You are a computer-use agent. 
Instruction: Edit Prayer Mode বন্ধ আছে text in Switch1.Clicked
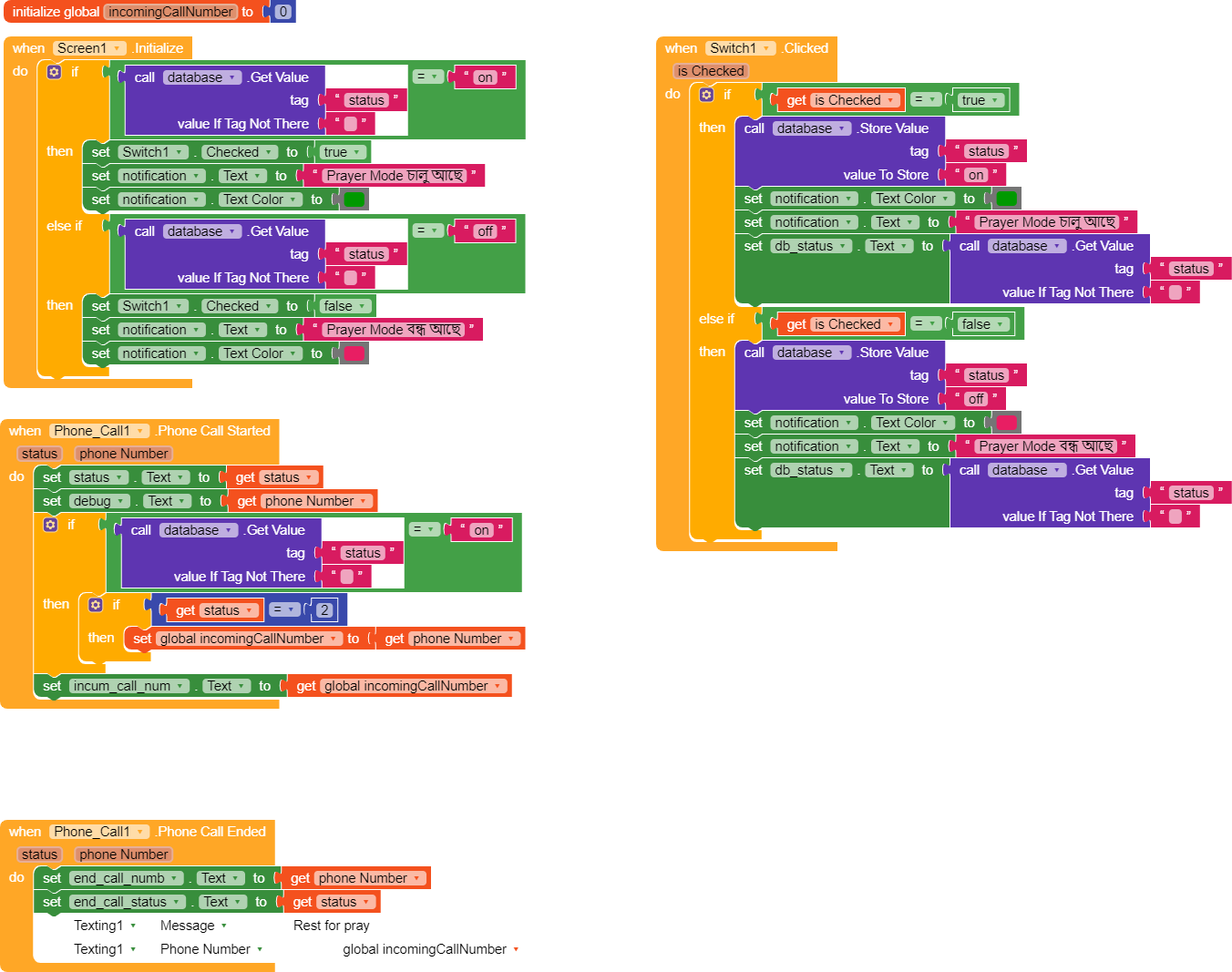[x=1046, y=446]
